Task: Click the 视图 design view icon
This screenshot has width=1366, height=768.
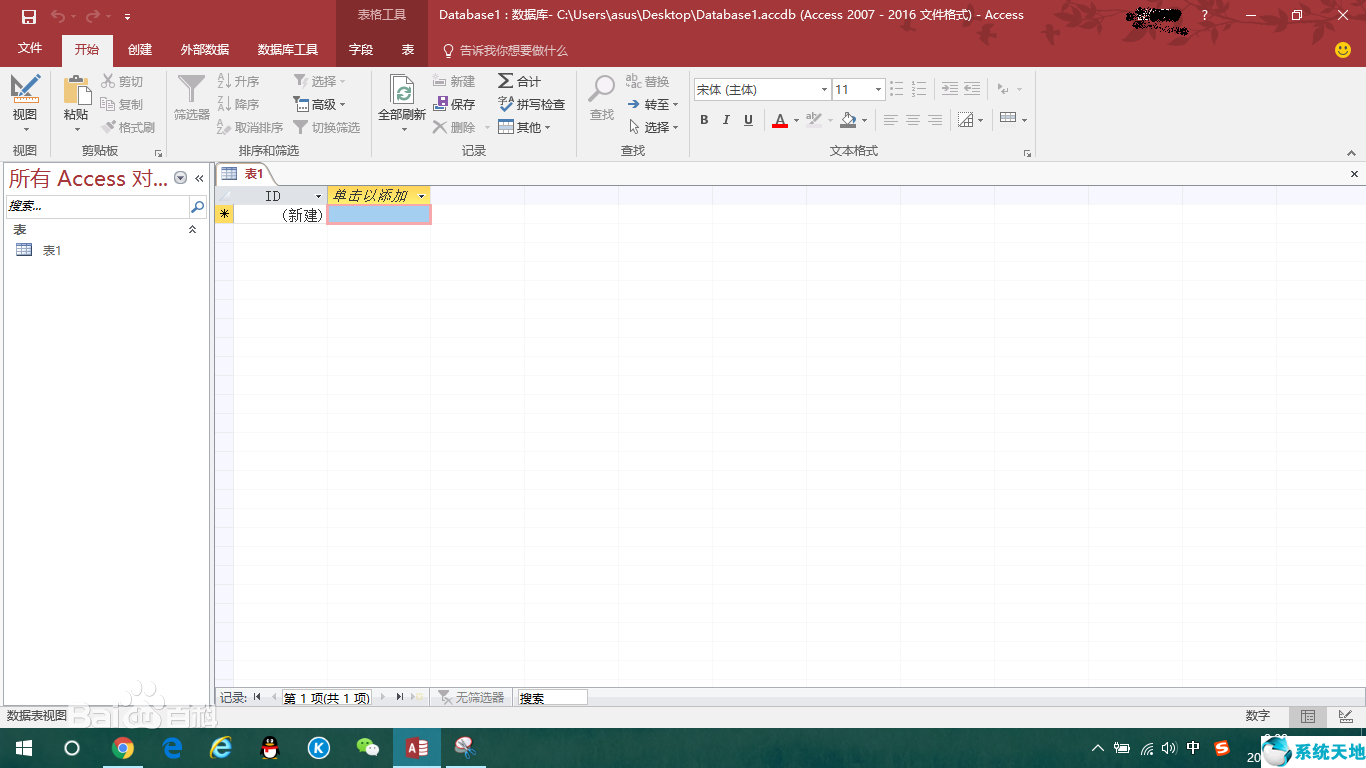Action: [25, 89]
